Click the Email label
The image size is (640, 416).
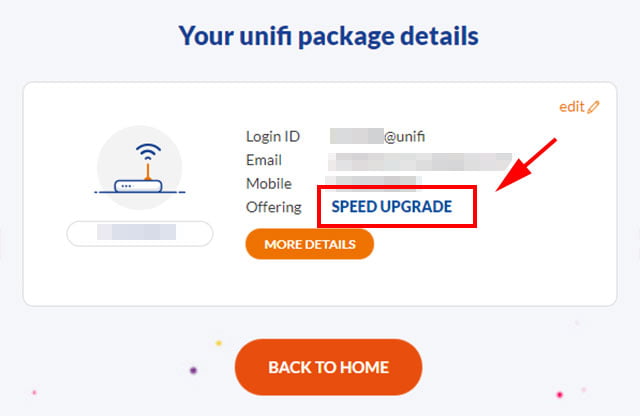tap(264, 160)
